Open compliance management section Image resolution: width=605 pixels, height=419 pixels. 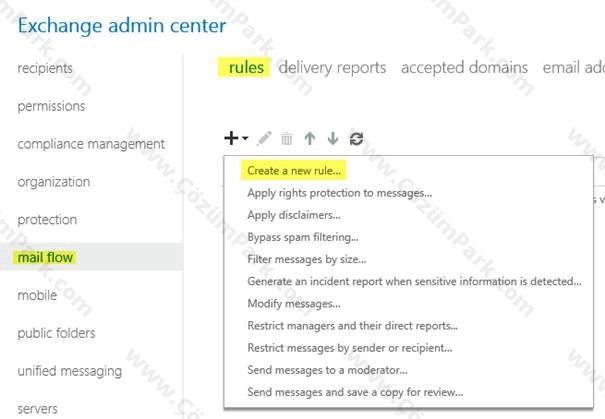click(91, 144)
